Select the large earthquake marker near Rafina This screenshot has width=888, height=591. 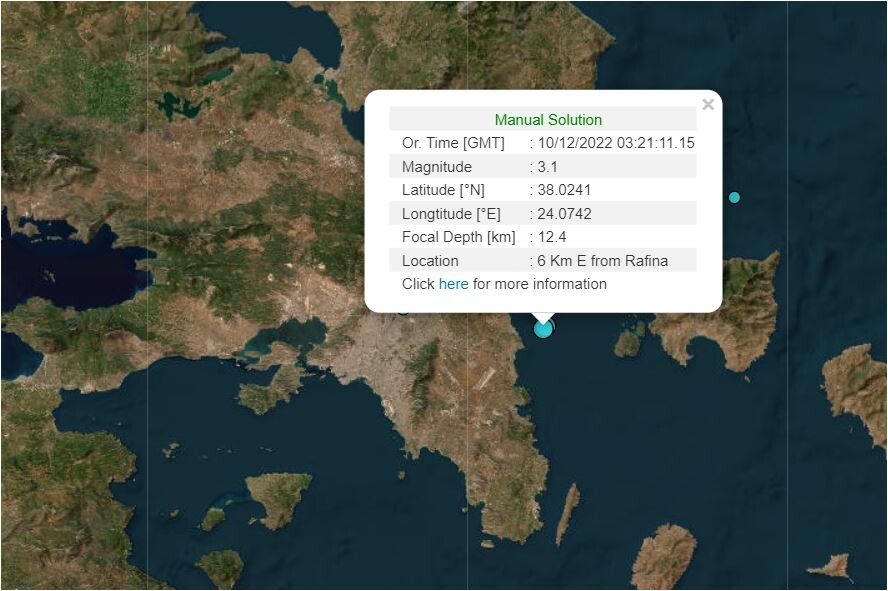pos(543,329)
